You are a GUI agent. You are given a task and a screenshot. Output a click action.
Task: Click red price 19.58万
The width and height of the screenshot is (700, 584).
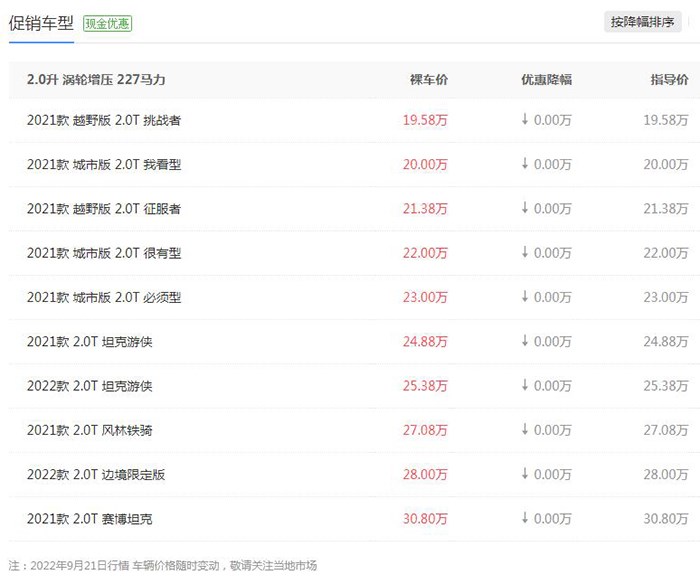point(425,120)
